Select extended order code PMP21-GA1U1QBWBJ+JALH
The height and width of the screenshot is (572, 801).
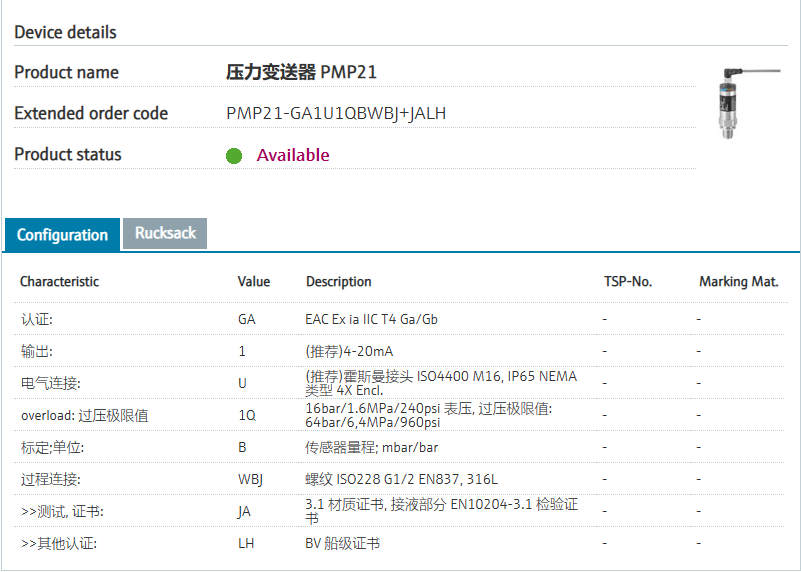[x=336, y=113]
